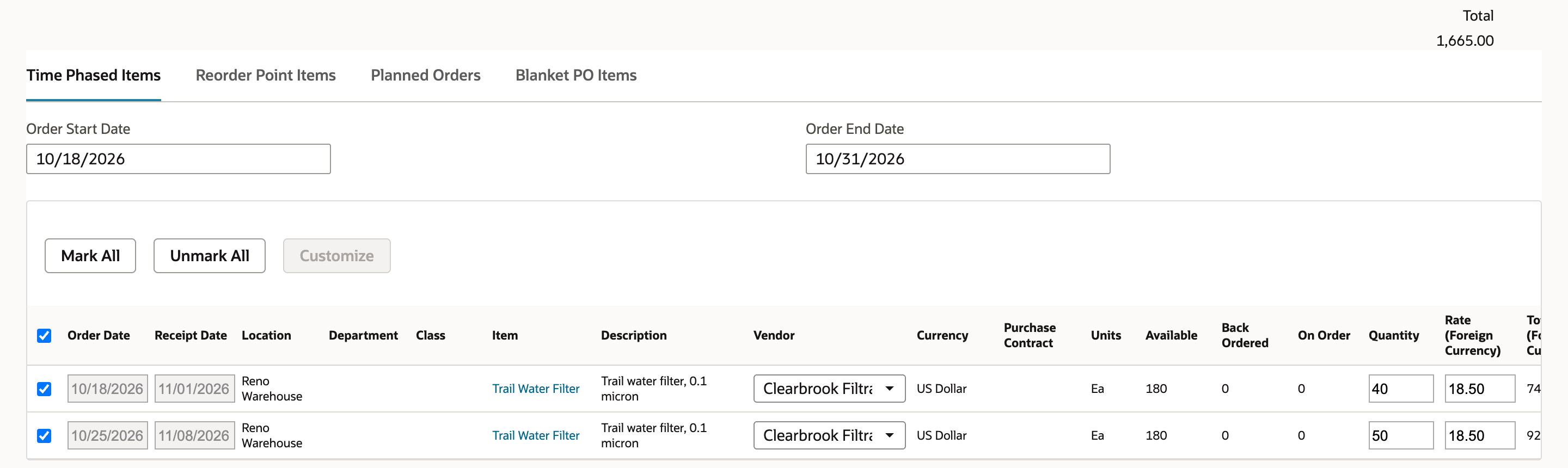Open Trail Water Filter link in 10/18/2026 row
Image resolution: width=1568 pixels, height=468 pixels.
pyautogui.click(x=536, y=388)
